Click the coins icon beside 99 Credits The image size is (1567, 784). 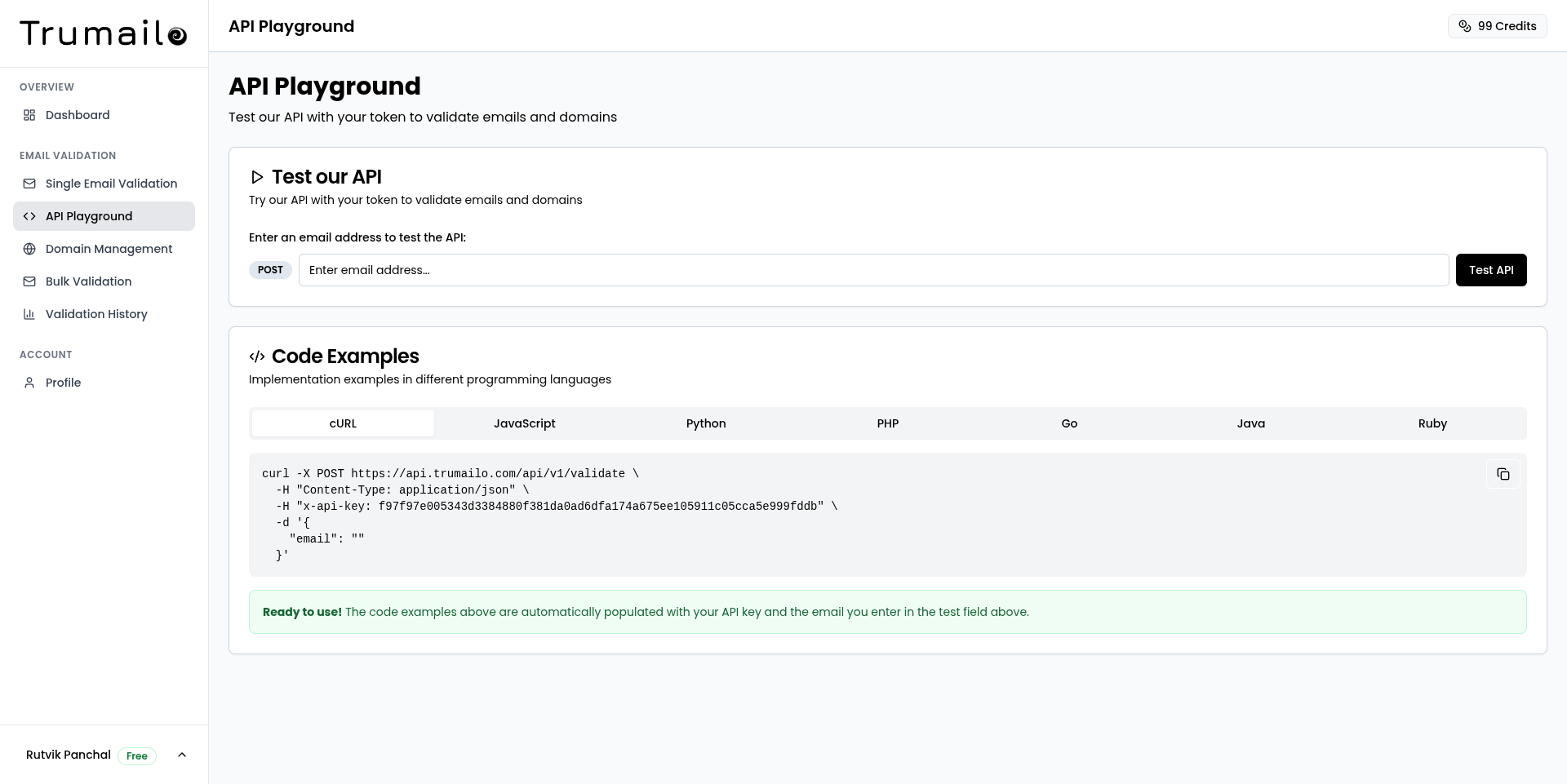1465,26
